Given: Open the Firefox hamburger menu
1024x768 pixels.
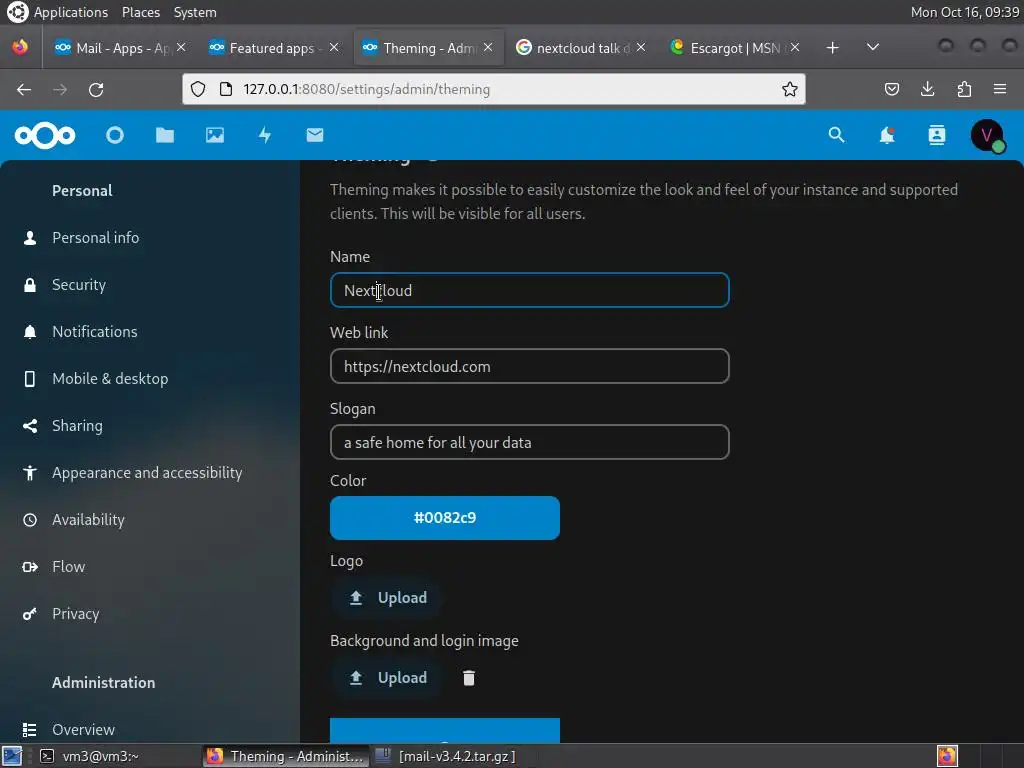Looking at the screenshot, I should tap(1000, 89).
